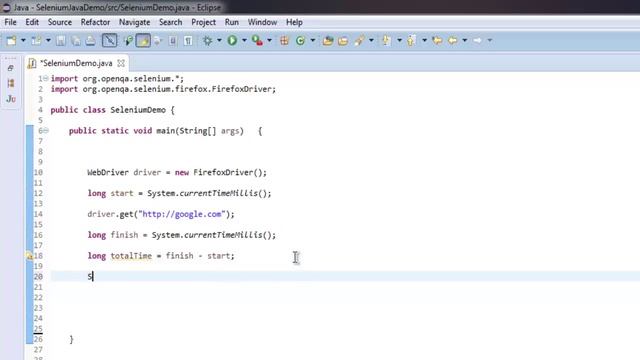Click the Previous Annotation icon

pos(411,40)
